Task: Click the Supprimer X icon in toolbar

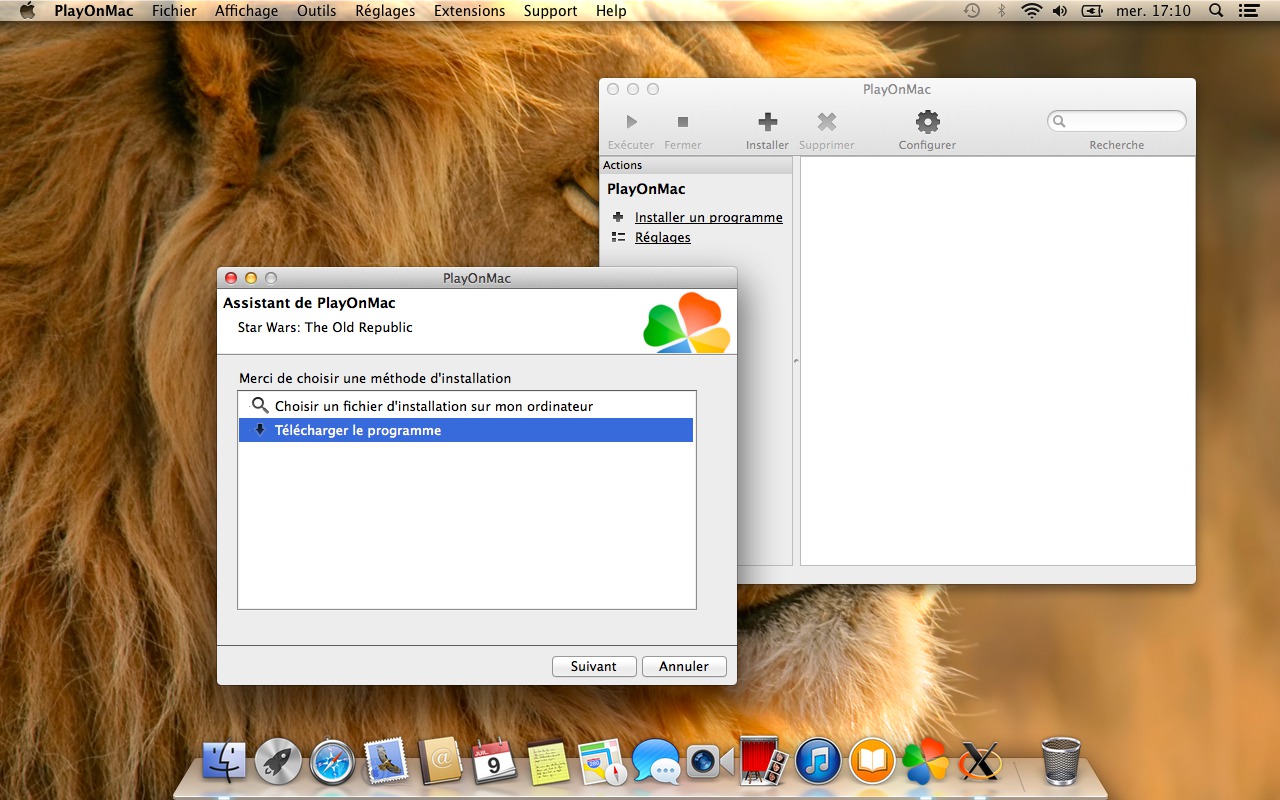Action: (x=827, y=122)
